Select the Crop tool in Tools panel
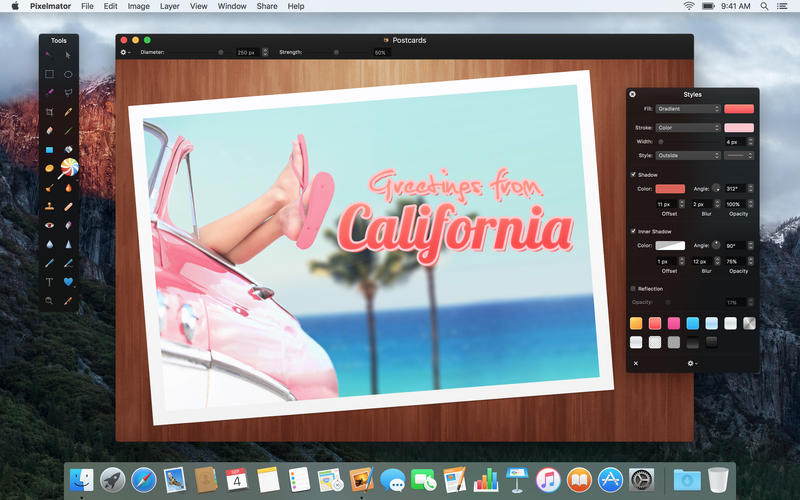 pos(49,112)
